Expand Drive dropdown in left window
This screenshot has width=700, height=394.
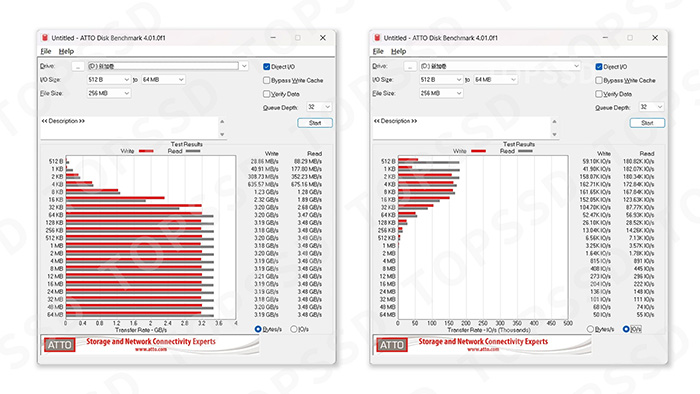coord(244,66)
